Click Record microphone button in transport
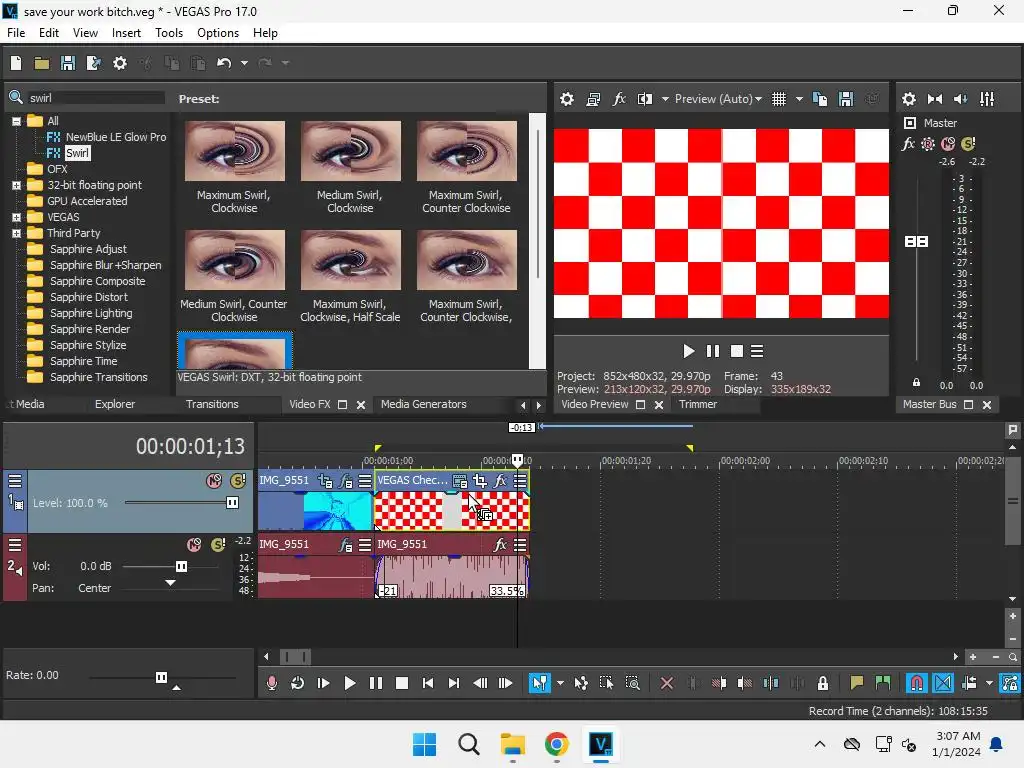1024x768 pixels. [x=272, y=683]
